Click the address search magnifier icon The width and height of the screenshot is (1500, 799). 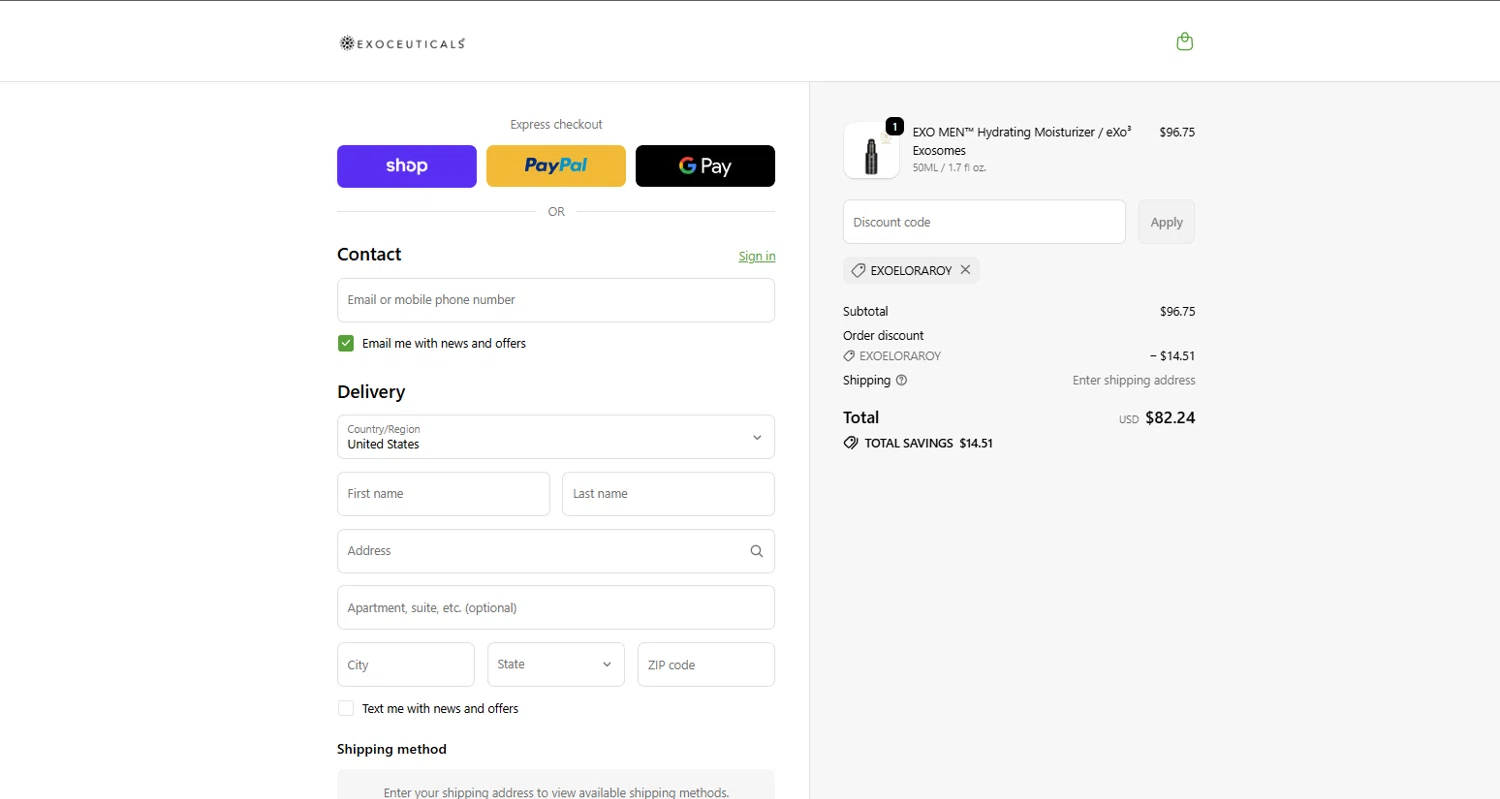point(756,551)
